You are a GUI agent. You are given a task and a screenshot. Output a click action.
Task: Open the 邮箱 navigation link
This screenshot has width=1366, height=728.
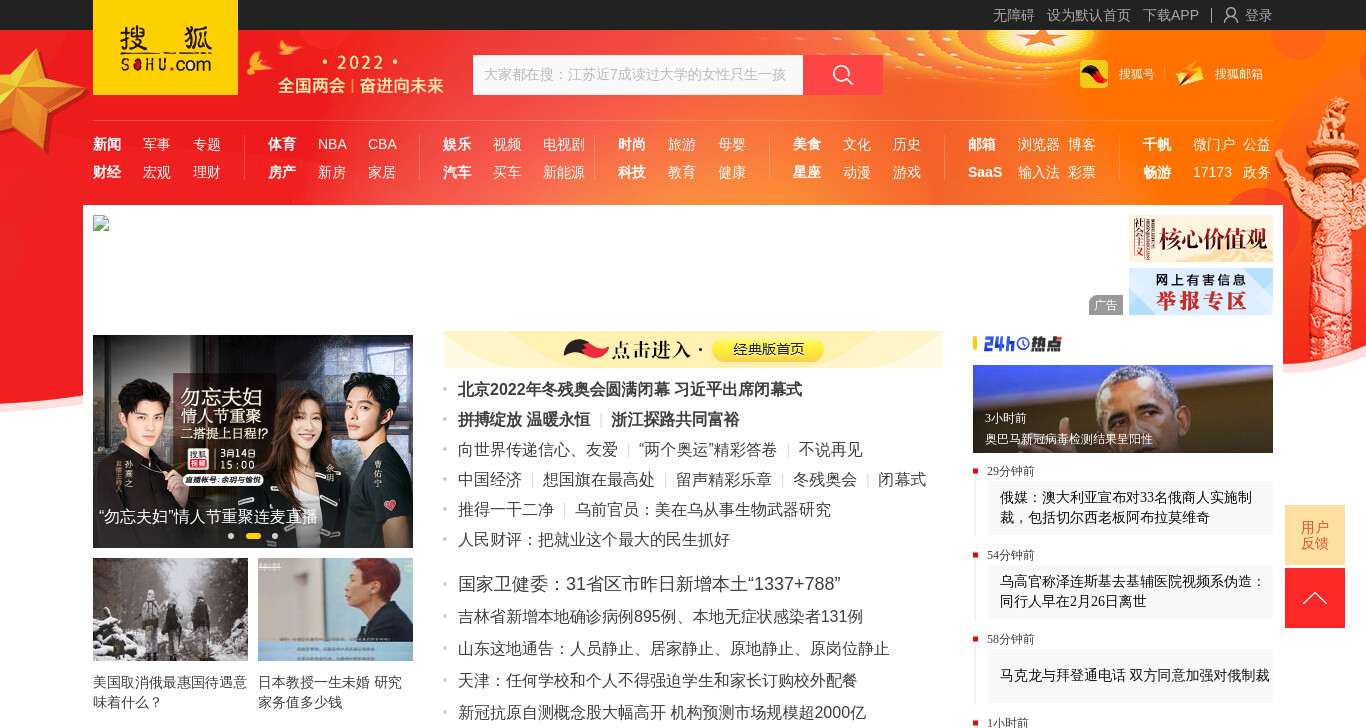click(x=982, y=144)
